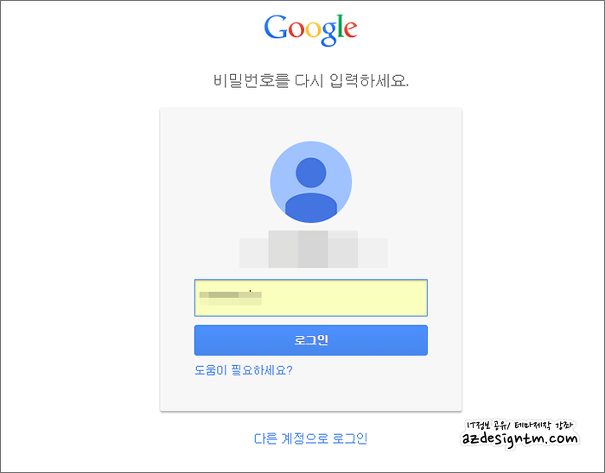605x473 pixels.
Task: Click the blurred account email under avatar
Action: coord(313,249)
